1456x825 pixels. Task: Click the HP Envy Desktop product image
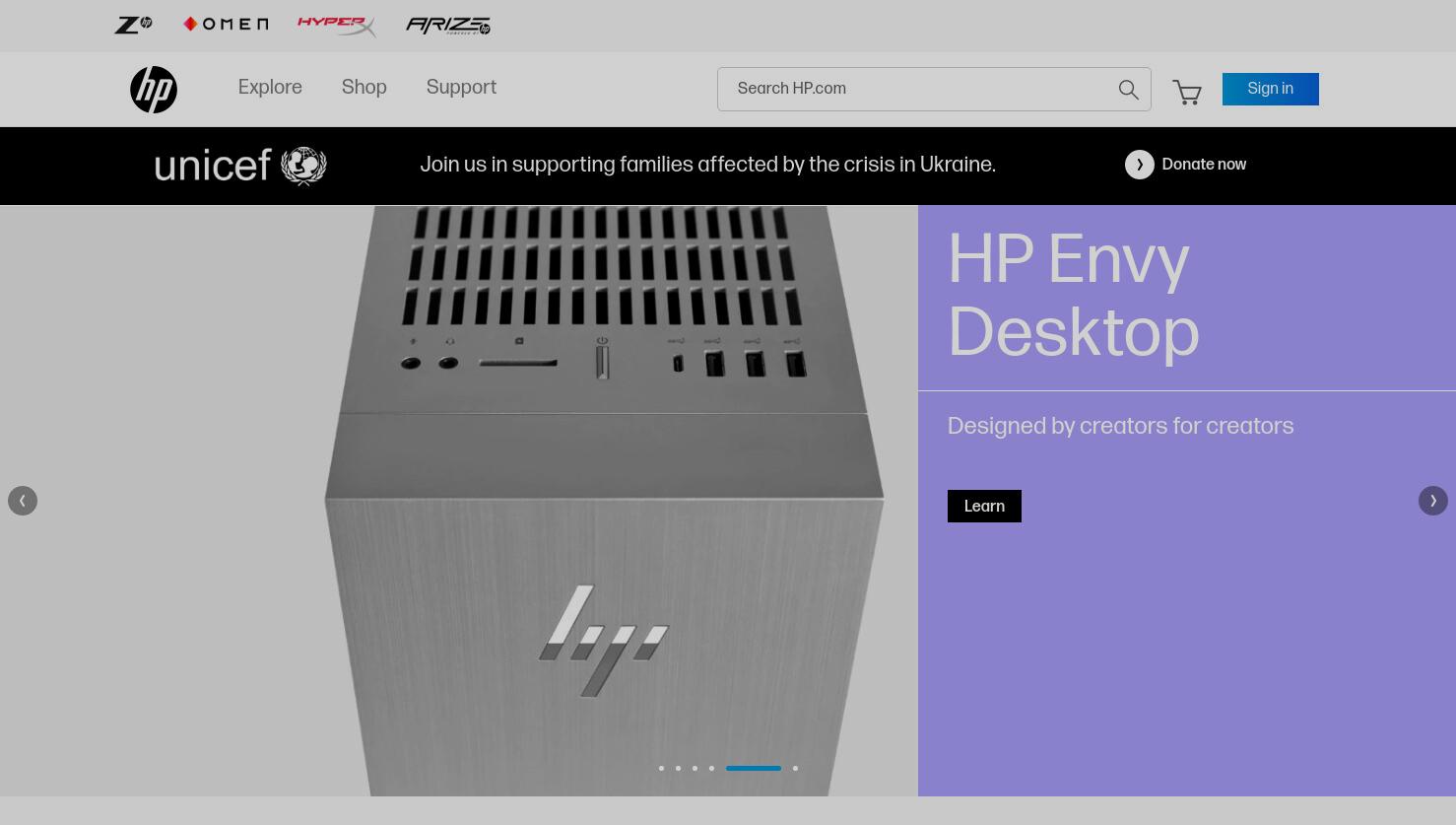459,501
